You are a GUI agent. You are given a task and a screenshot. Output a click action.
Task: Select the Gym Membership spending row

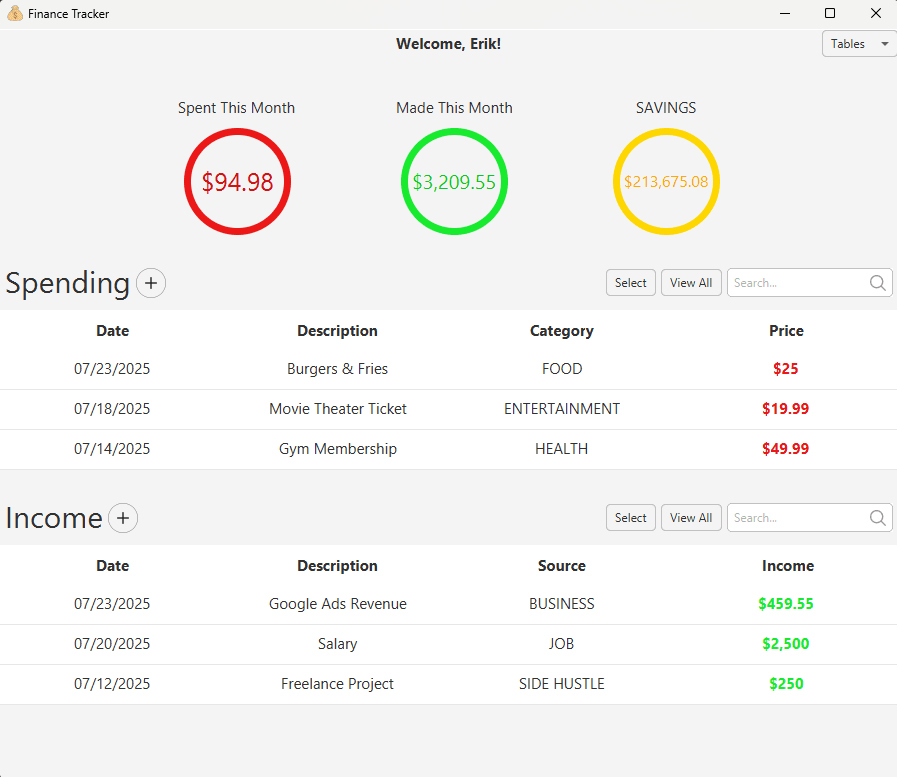pyautogui.click(x=337, y=449)
